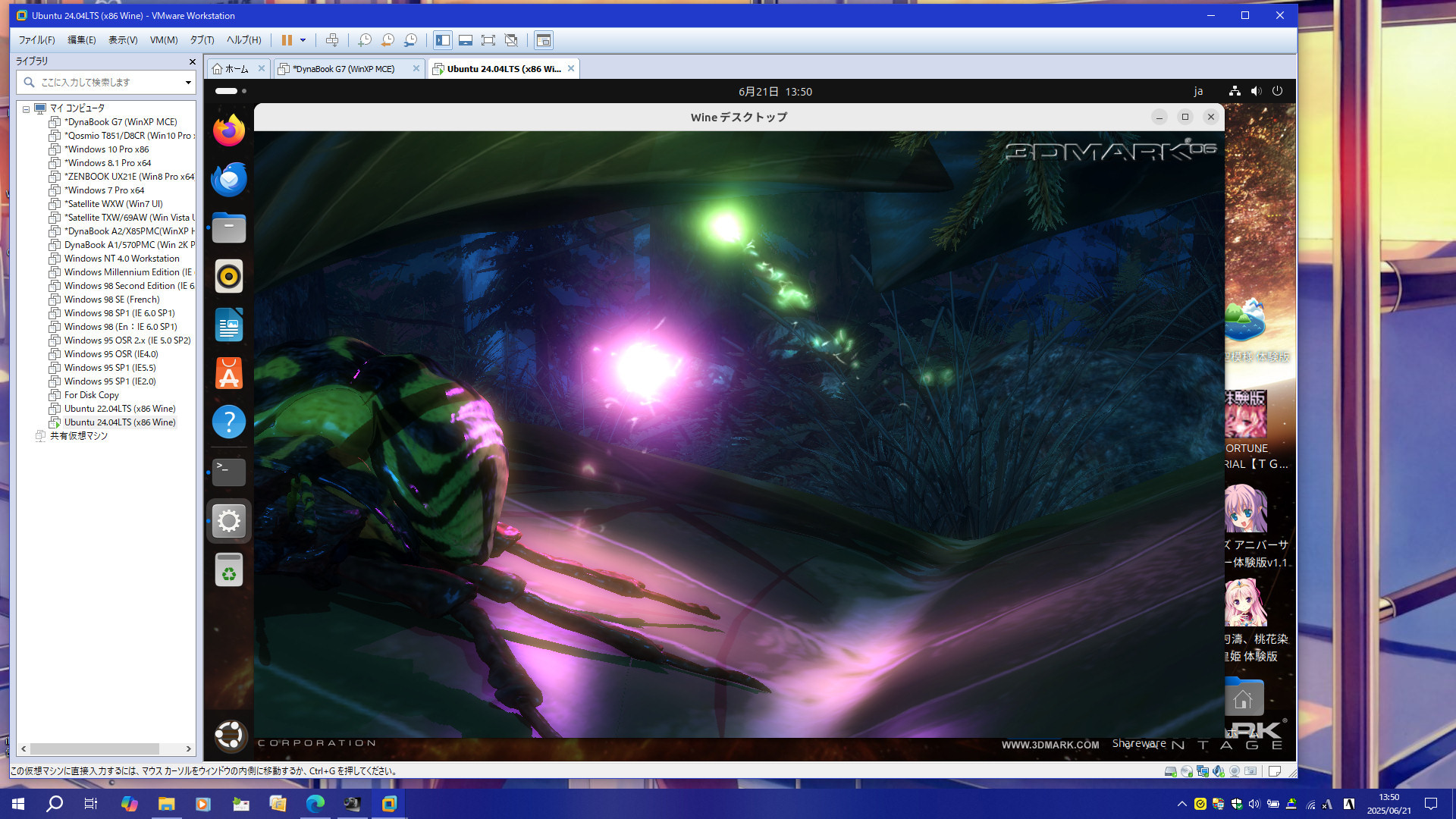This screenshot has width=1456, height=819.
Task: Open Terminal from the Ubuntu dock
Action: (229, 472)
